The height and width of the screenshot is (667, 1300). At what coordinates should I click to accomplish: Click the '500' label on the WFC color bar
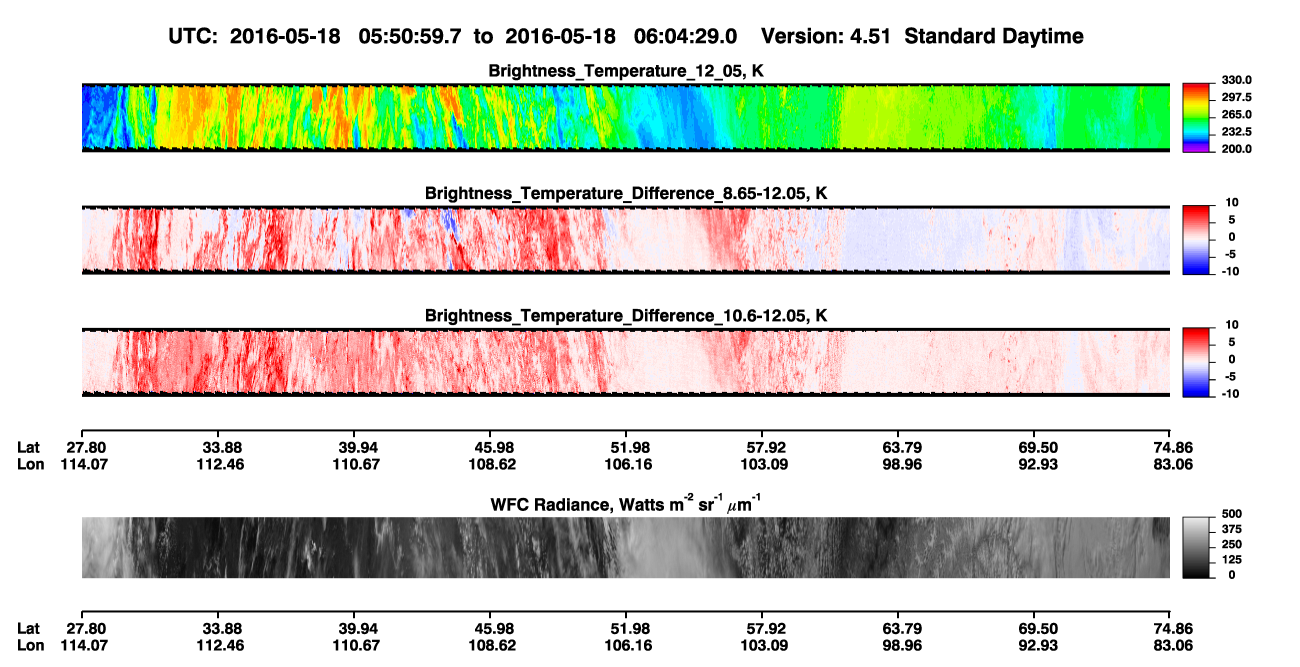coord(1232,513)
